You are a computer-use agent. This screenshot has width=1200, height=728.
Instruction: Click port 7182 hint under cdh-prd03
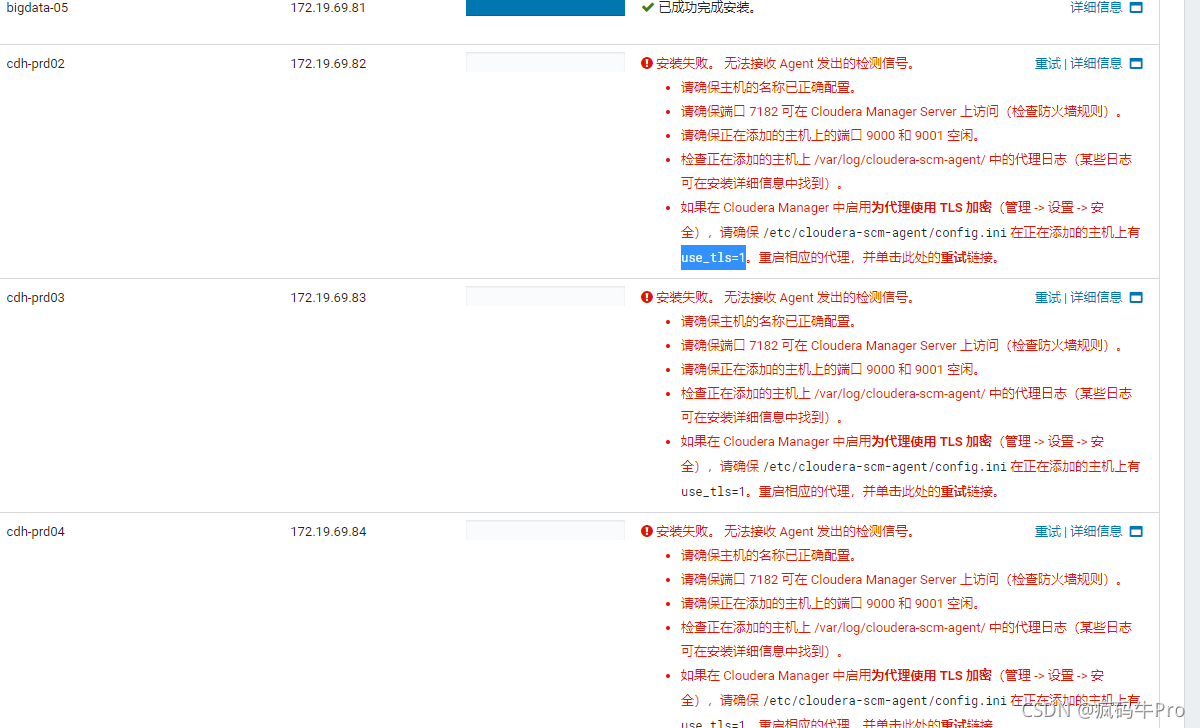click(901, 345)
